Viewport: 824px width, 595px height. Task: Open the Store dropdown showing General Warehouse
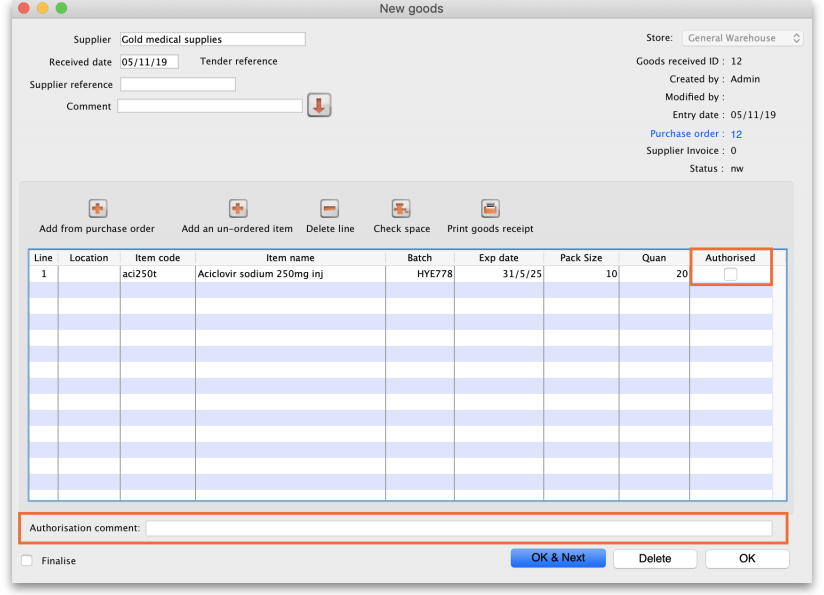click(743, 38)
